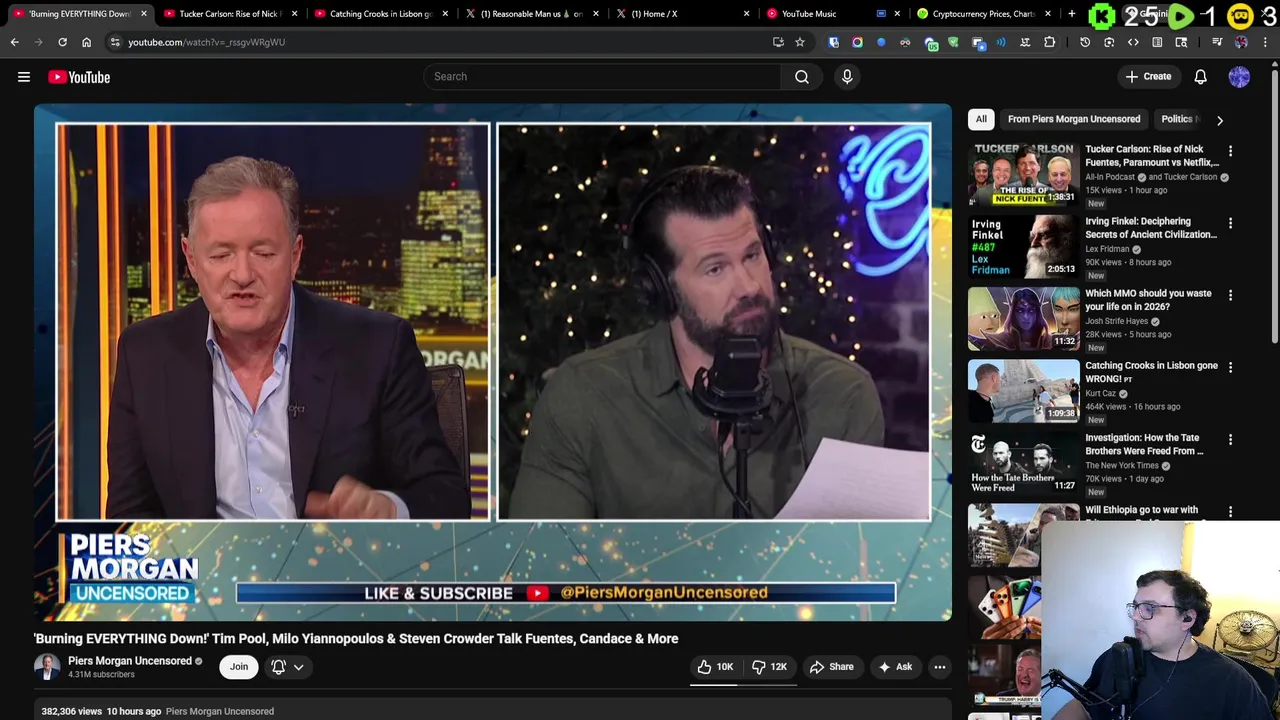The image size is (1280, 720).
Task: Reload the current page
Action: pos(62,42)
